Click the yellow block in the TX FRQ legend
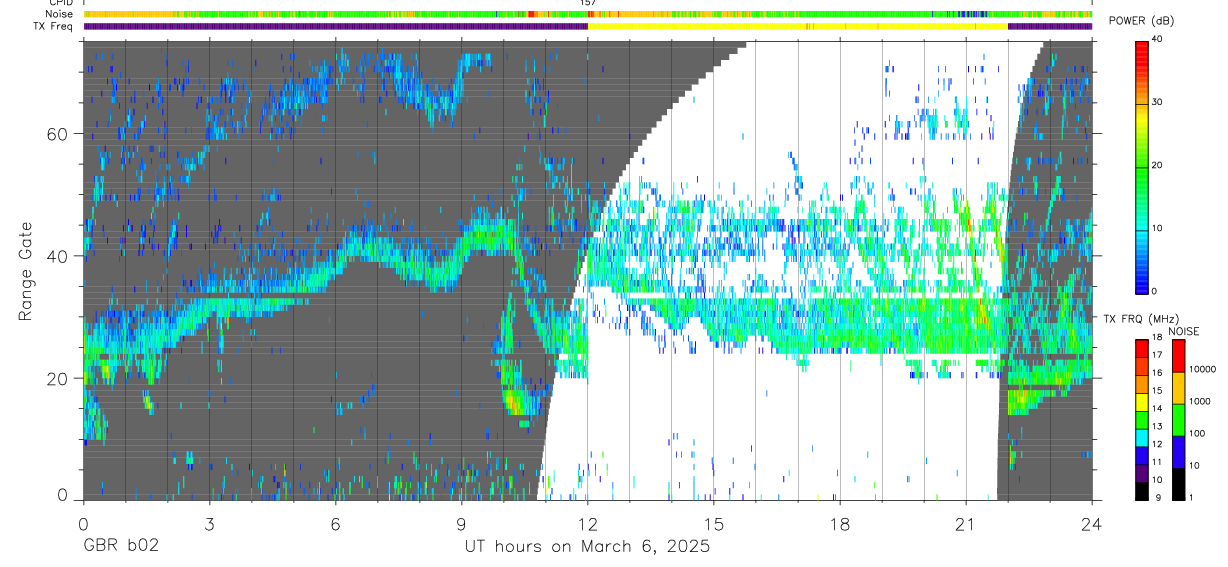 click(x=1141, y=402)
